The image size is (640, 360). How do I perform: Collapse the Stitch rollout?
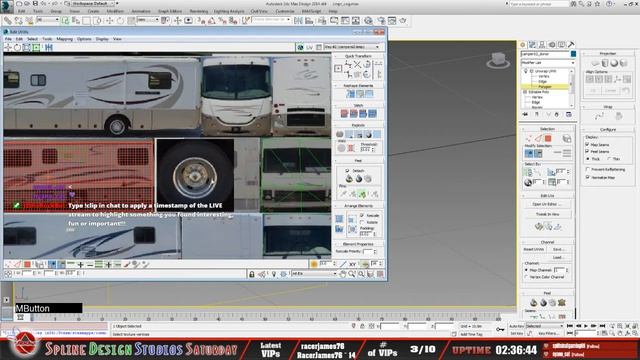358,105
